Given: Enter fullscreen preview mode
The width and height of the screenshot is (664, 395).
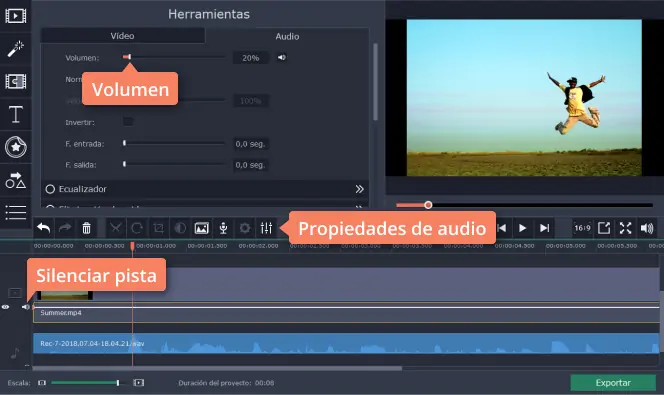Looking at the screenshot, I should pyautogui.click(x=625, y=228).
